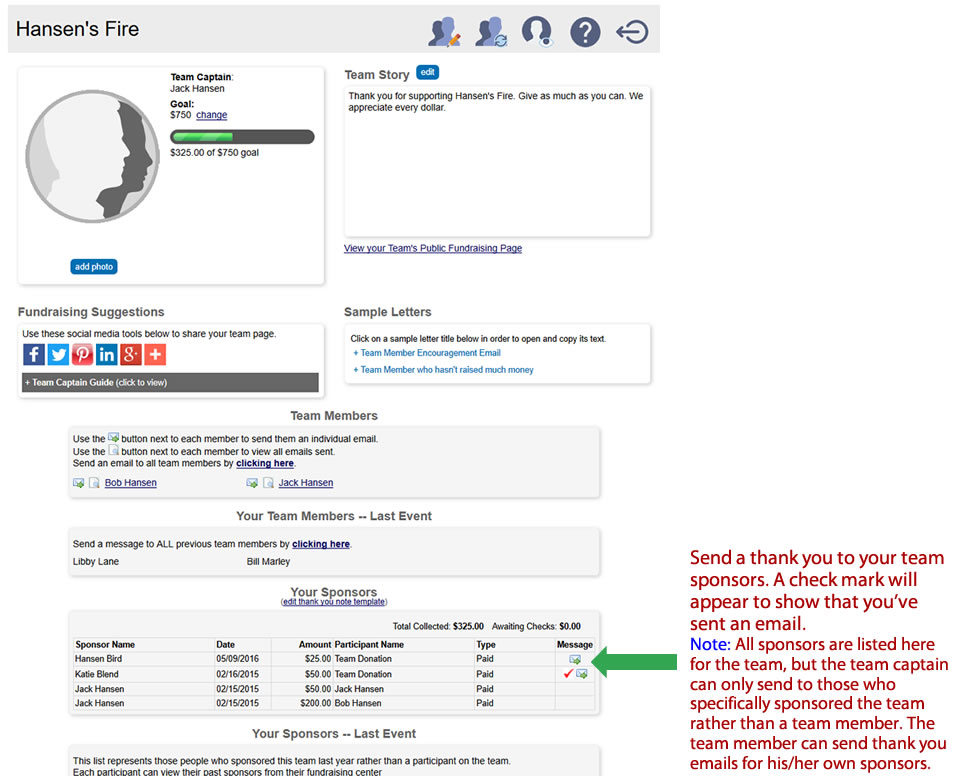The image size is (970, 783).
Task: Send individual email to Bob Hansen
Action: tap(78, 483)
